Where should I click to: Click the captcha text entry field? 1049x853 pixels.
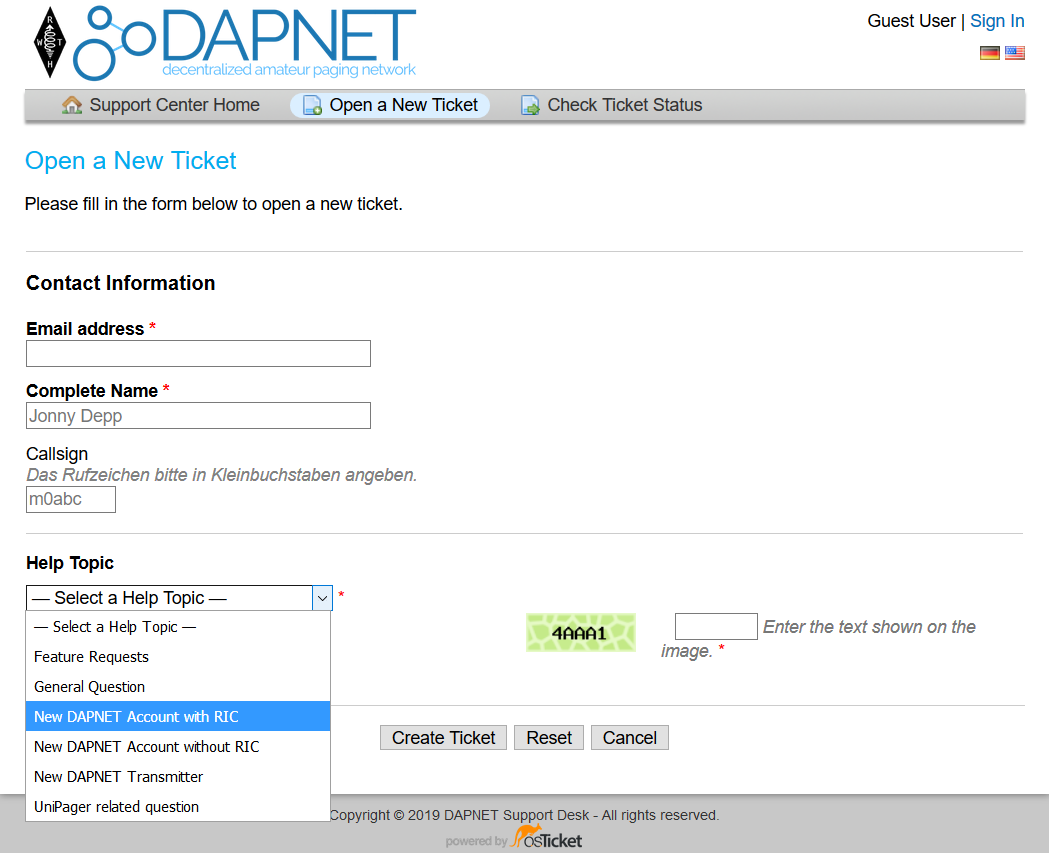(716, 626)
